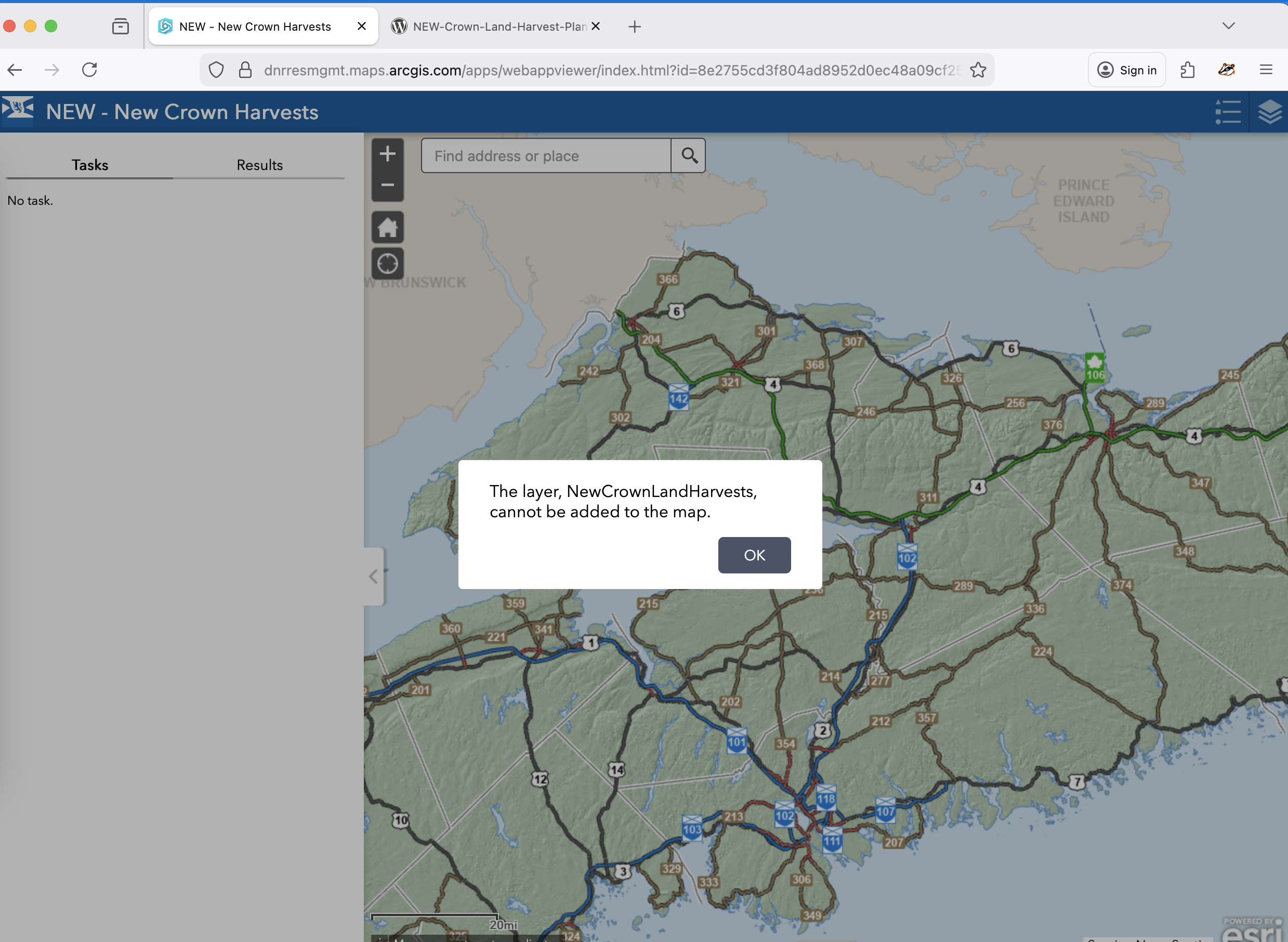Image resolution: width=1288 pixels, height=942 pixels.
Task: Click the map zoom out minus button
Action: pos(388,185)
